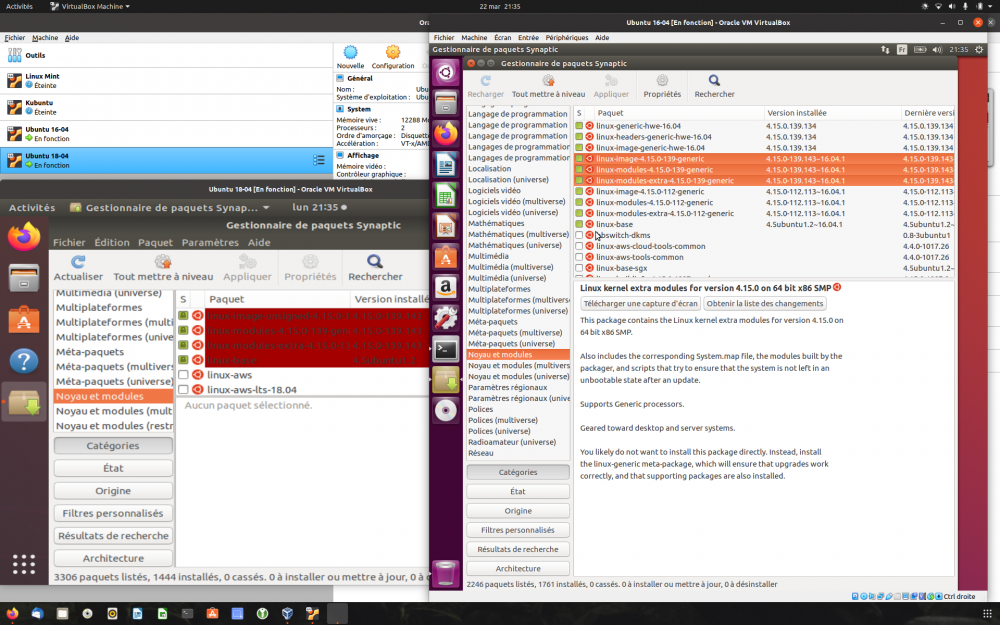The height and width of the screenshot is (625, 1000).
Task: Expand Gestionnaire de paquets app menu in Ubuntu 18-04
Action: (170, 208)
